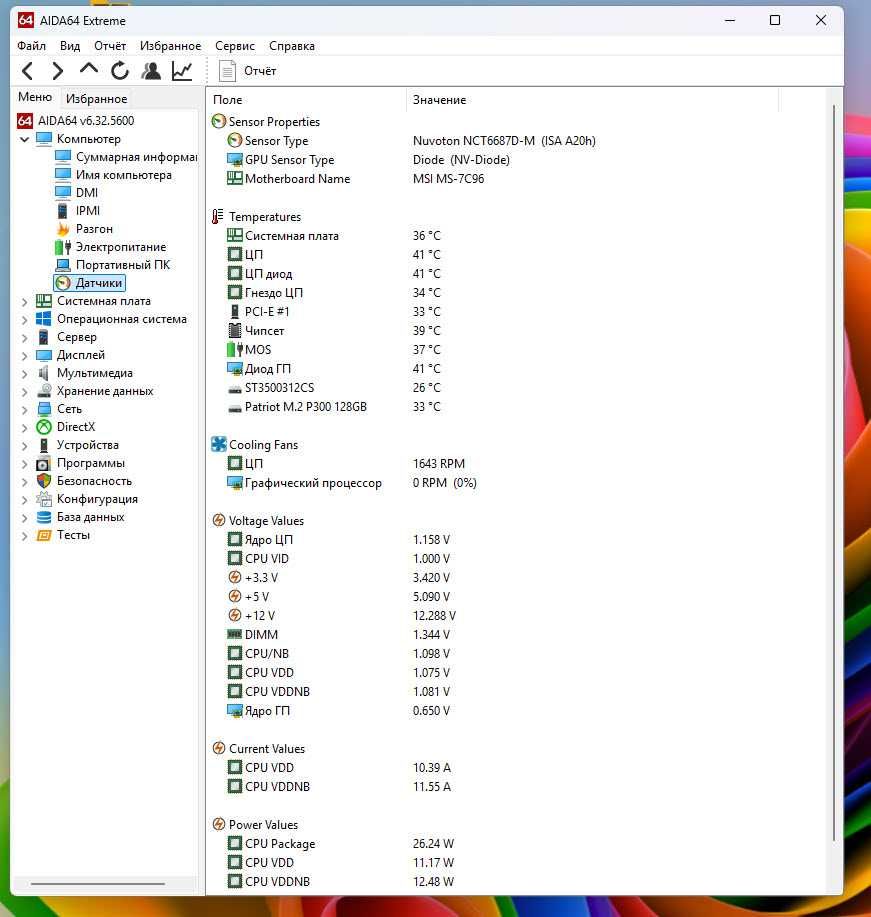Image resolution: width=871 pixels, height=917 pixels.
Task: Go back with the left arrow toolbar icon
Action: click(27, 71)
